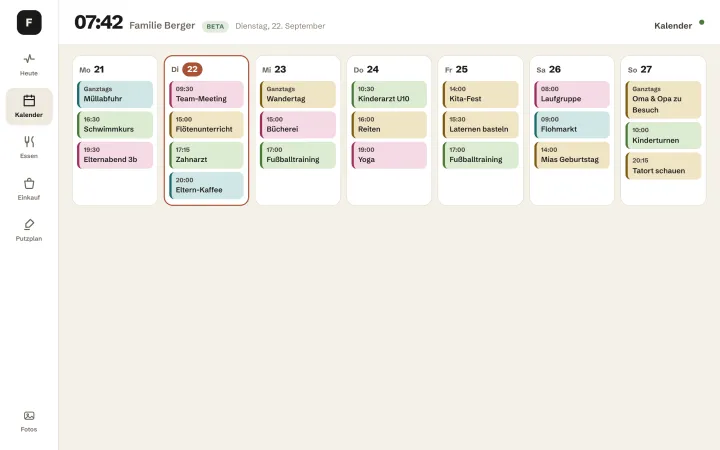
Task: Open the Kita-Fest event on Friday
Action: (x=480, y=94)
